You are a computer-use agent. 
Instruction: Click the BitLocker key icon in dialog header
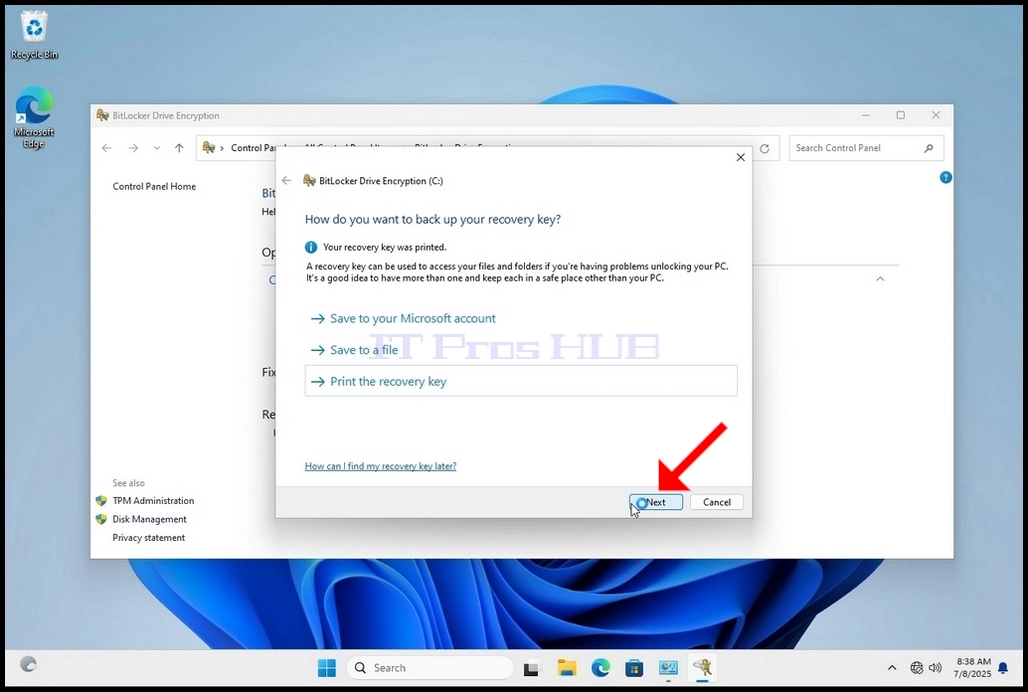309,180
